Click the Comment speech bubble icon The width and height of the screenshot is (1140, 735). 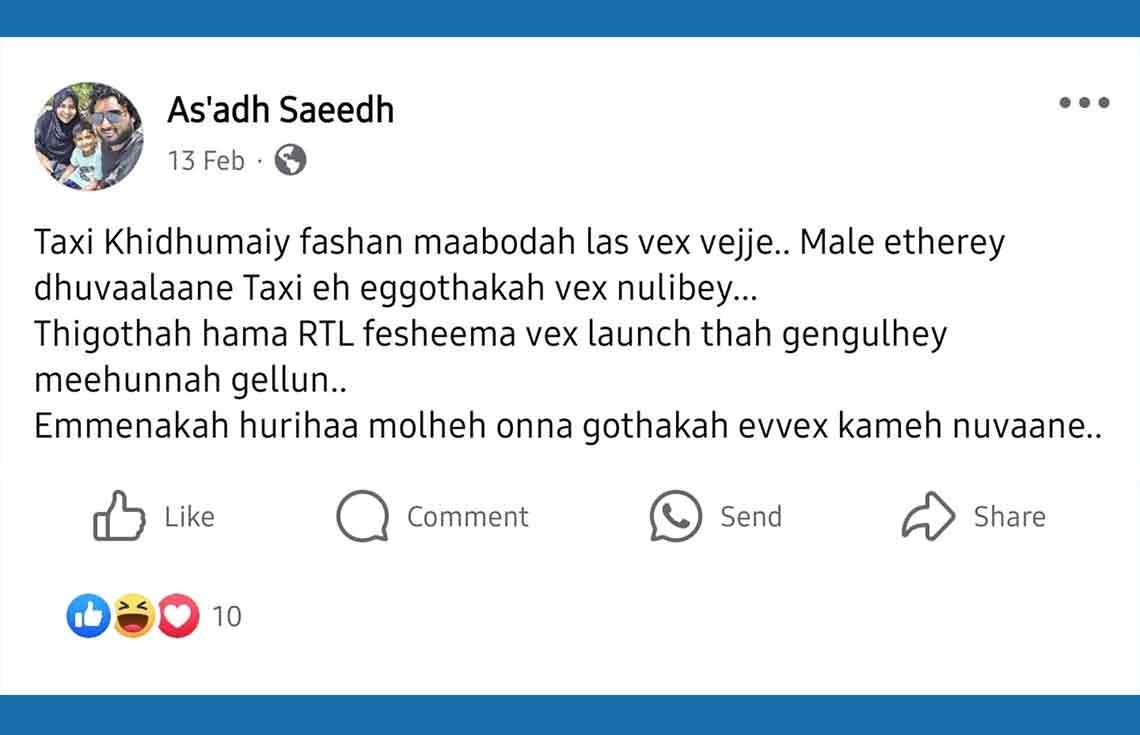coord(361,516)
